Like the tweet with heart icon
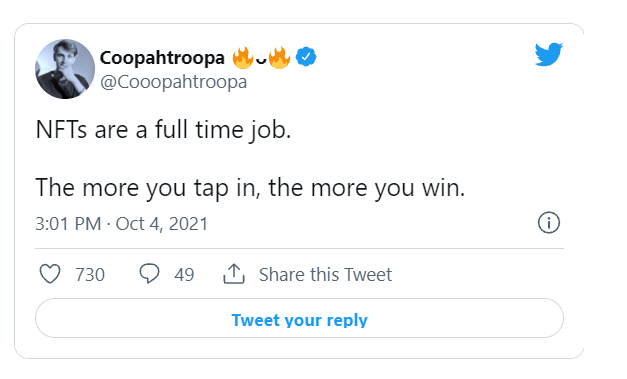This screenshot has width=627, height=379. tap(50, 274)
